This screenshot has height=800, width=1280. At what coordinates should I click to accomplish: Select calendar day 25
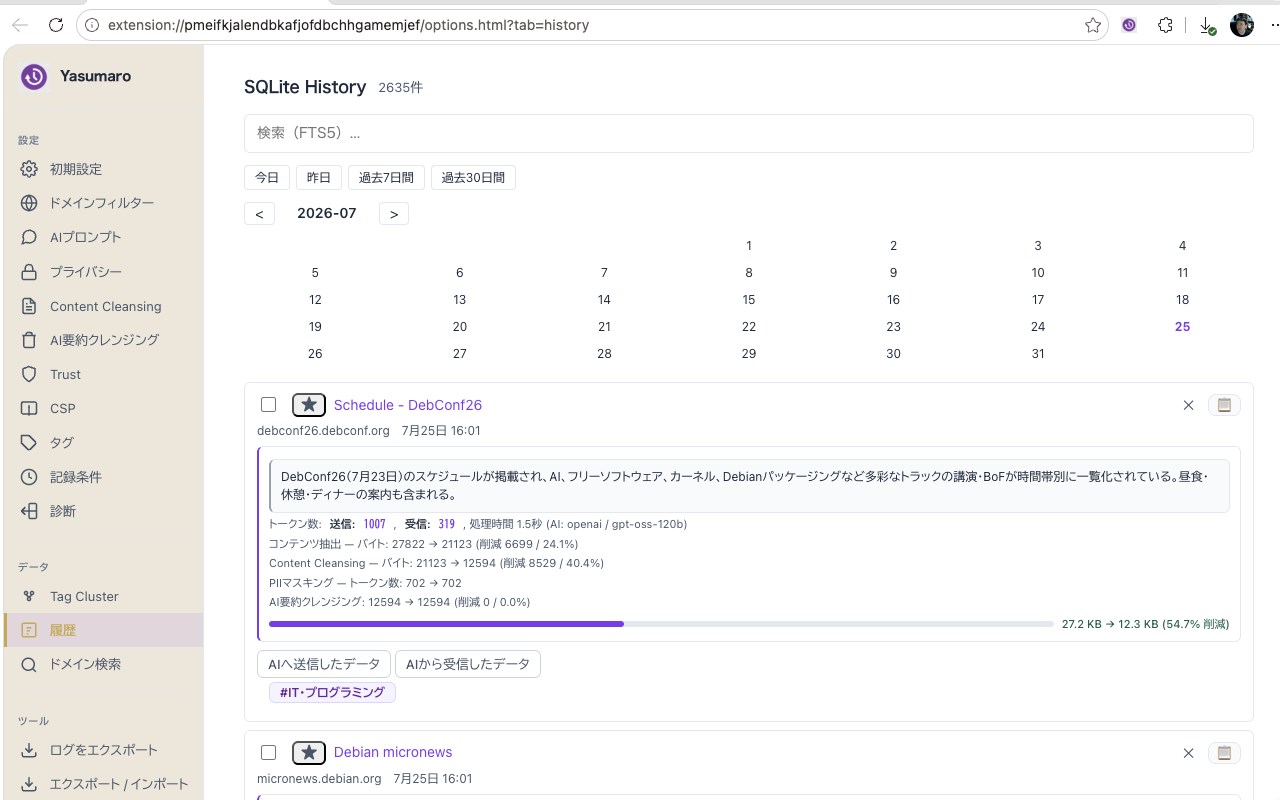tap(1182, 327)
